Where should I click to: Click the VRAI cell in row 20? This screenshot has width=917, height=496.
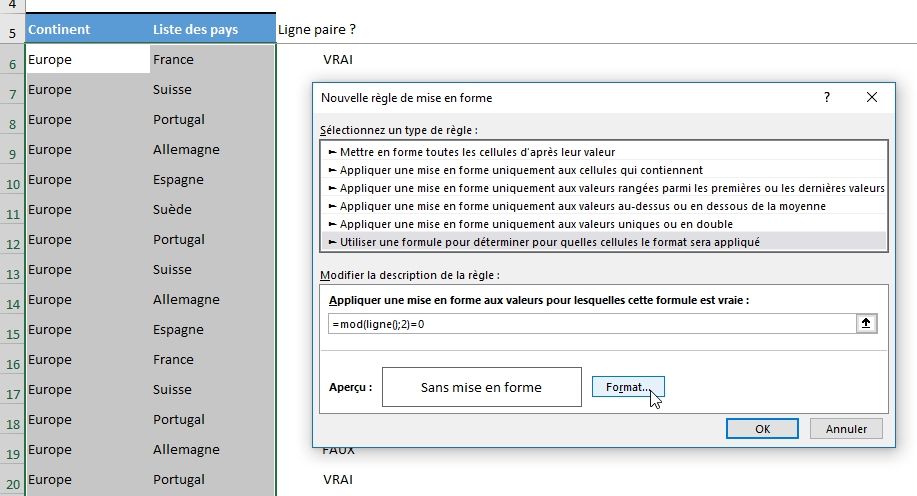[x=338, y=479]
